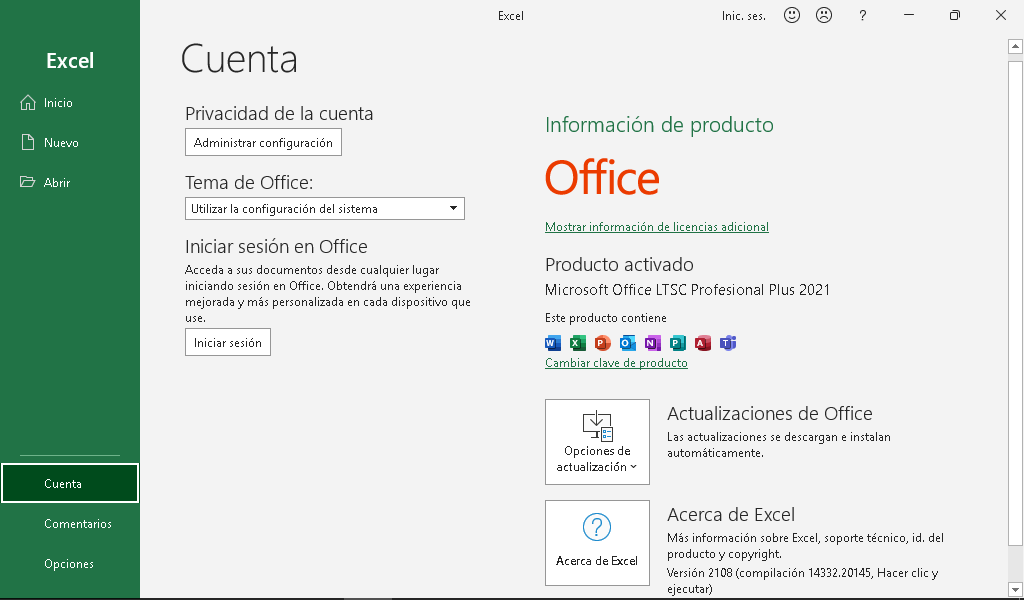The height and width of the screenshot is (600, 1024).
Task: Open the Opciones de actualización dropdown
Action: click(x=597, y=442)
